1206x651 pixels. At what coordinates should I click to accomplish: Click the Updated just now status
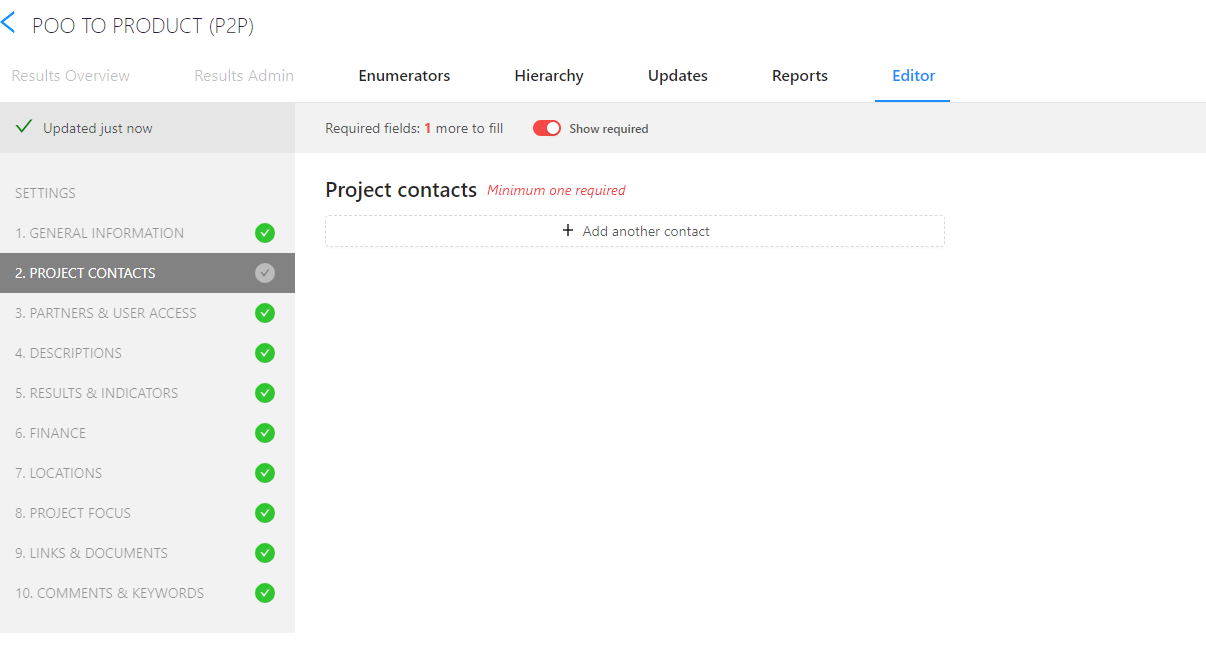click(x=98, y=128)
